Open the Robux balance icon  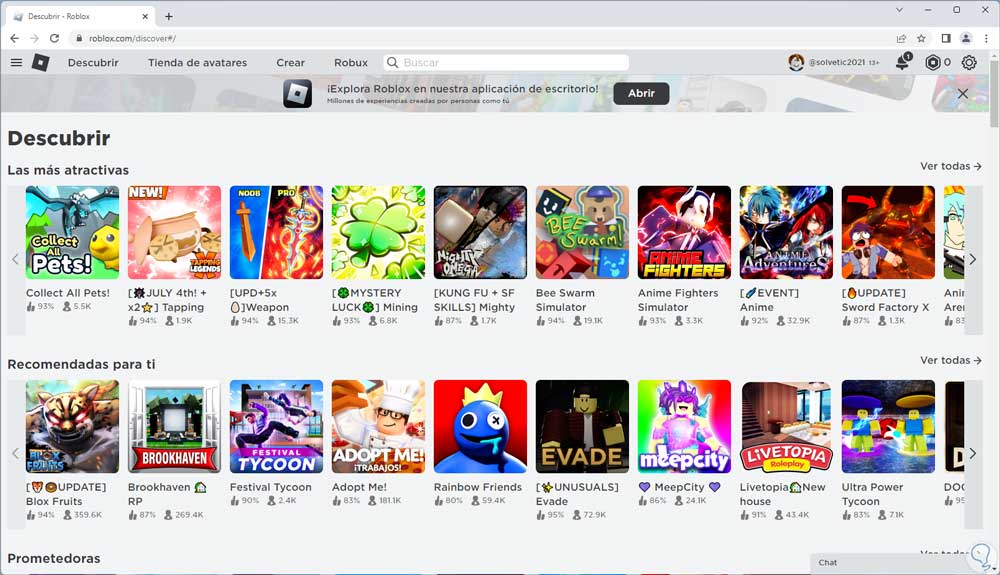pos(932,62)
